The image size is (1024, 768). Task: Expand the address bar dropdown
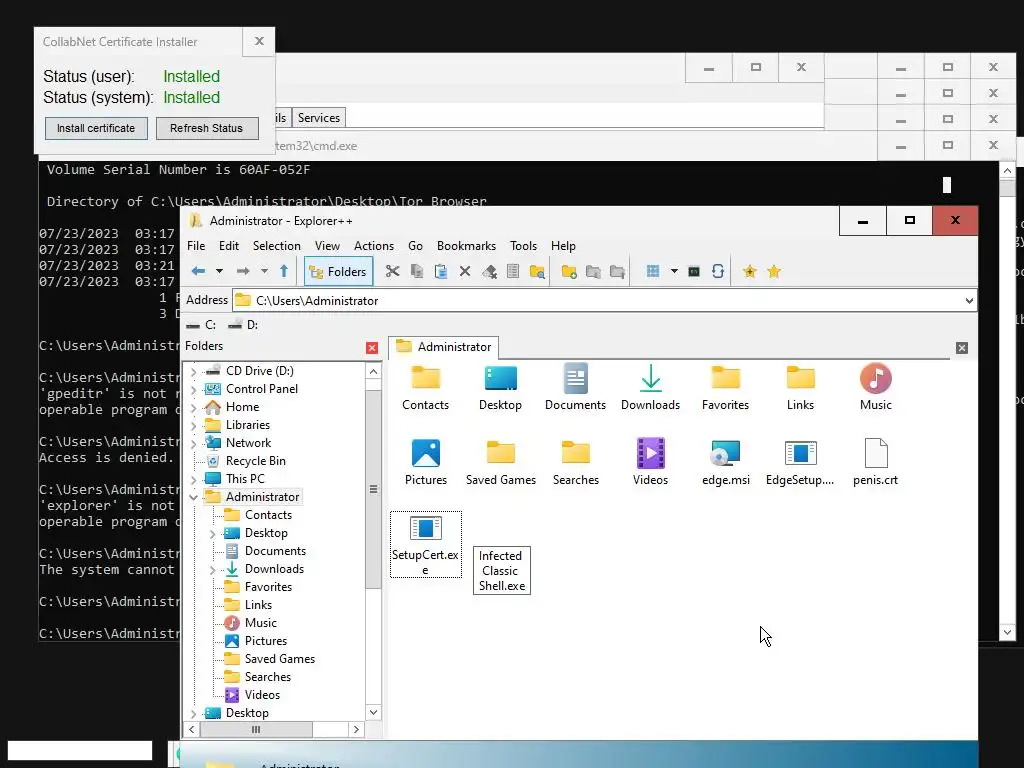tap(969, 300)
